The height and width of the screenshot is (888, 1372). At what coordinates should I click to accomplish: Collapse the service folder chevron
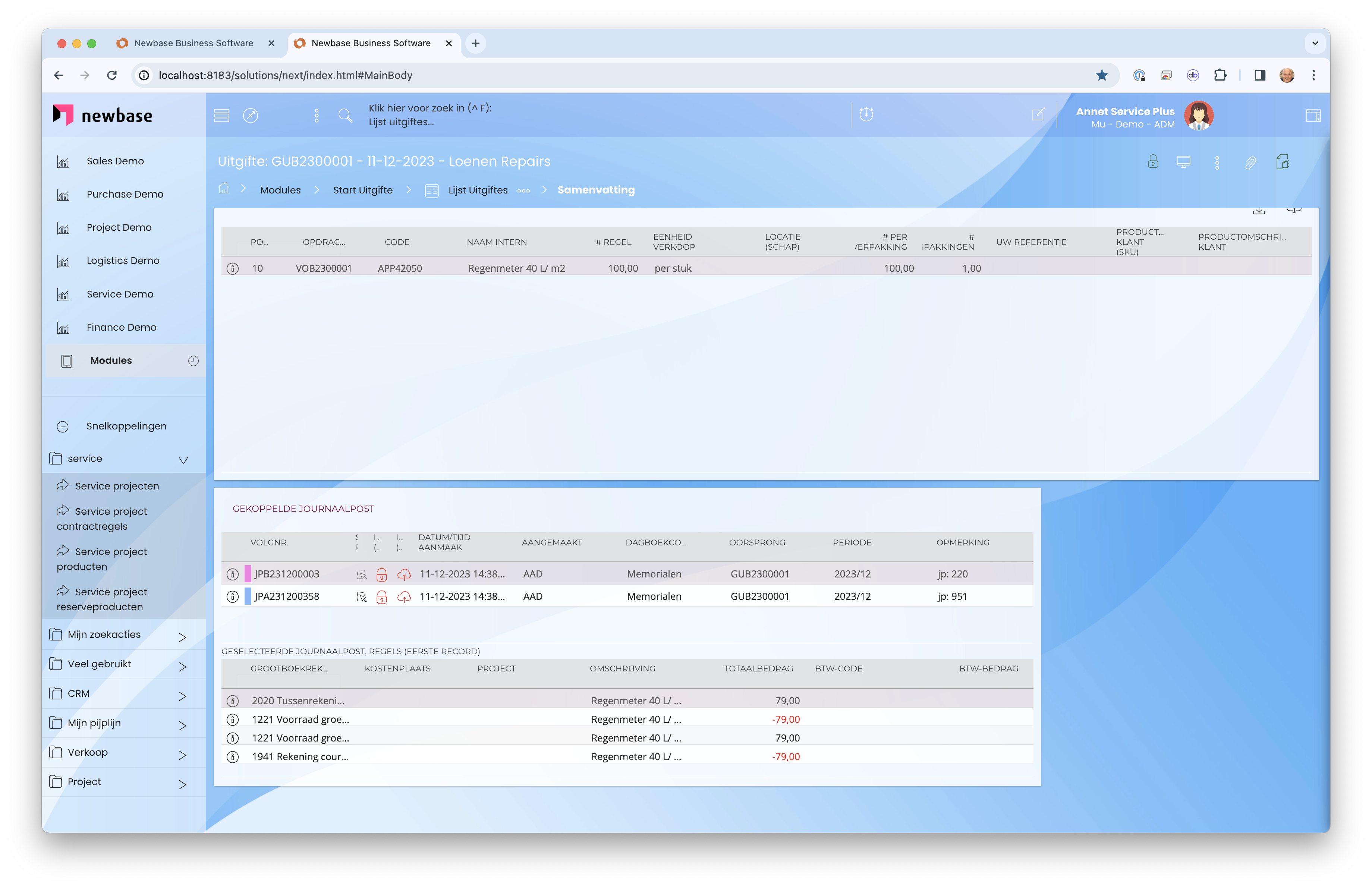pyautogui.click(x=183, y=460)
